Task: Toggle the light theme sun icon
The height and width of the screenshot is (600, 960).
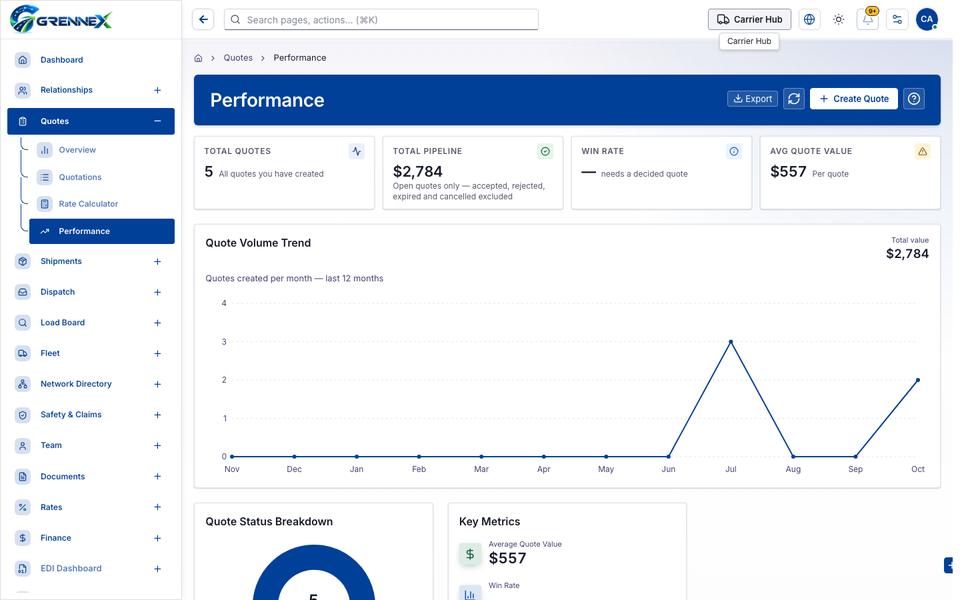Action: [838, 20]
